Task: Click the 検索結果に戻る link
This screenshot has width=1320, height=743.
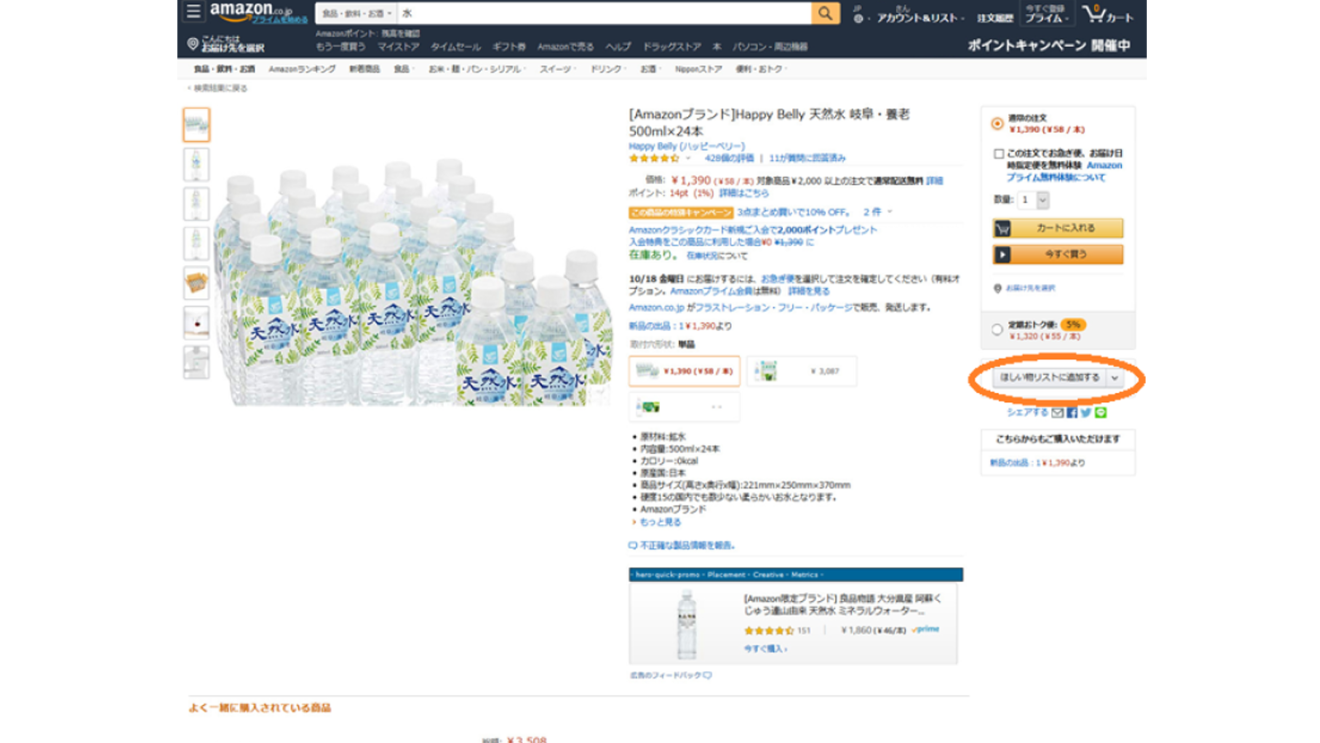Action: (219, 88)
